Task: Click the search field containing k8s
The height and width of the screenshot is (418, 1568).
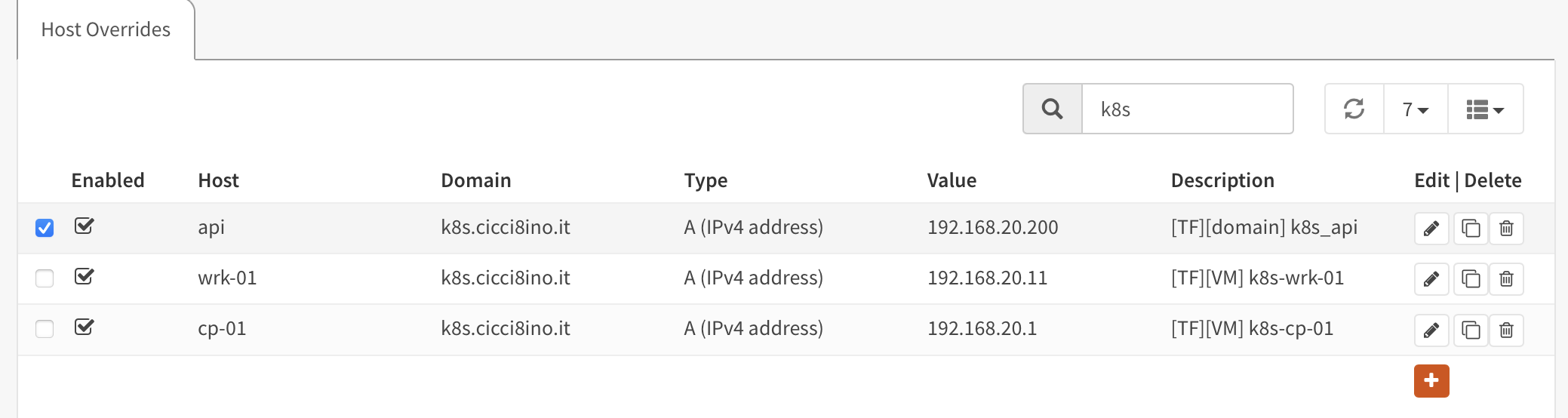Action: pos(1188,109)
